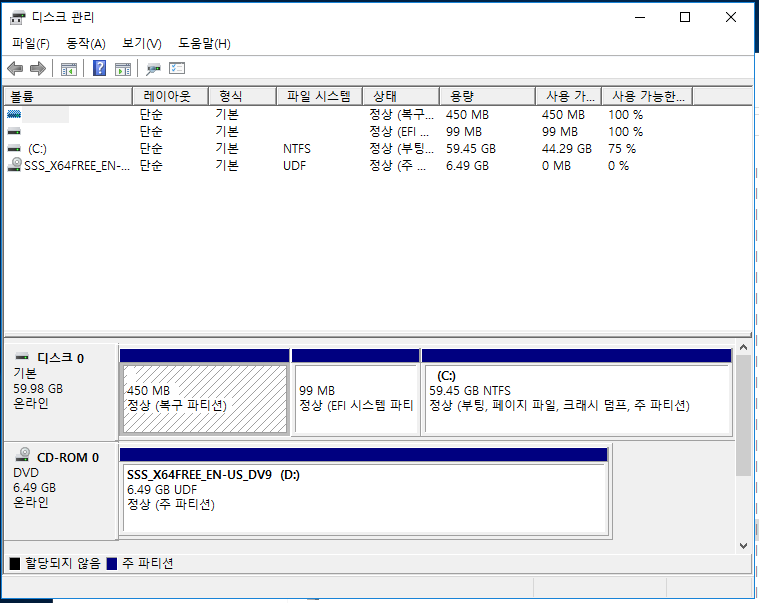Click the Back arrow toolbar icon
The height and width of the screenshot is (603, 759).
(15, 69)
